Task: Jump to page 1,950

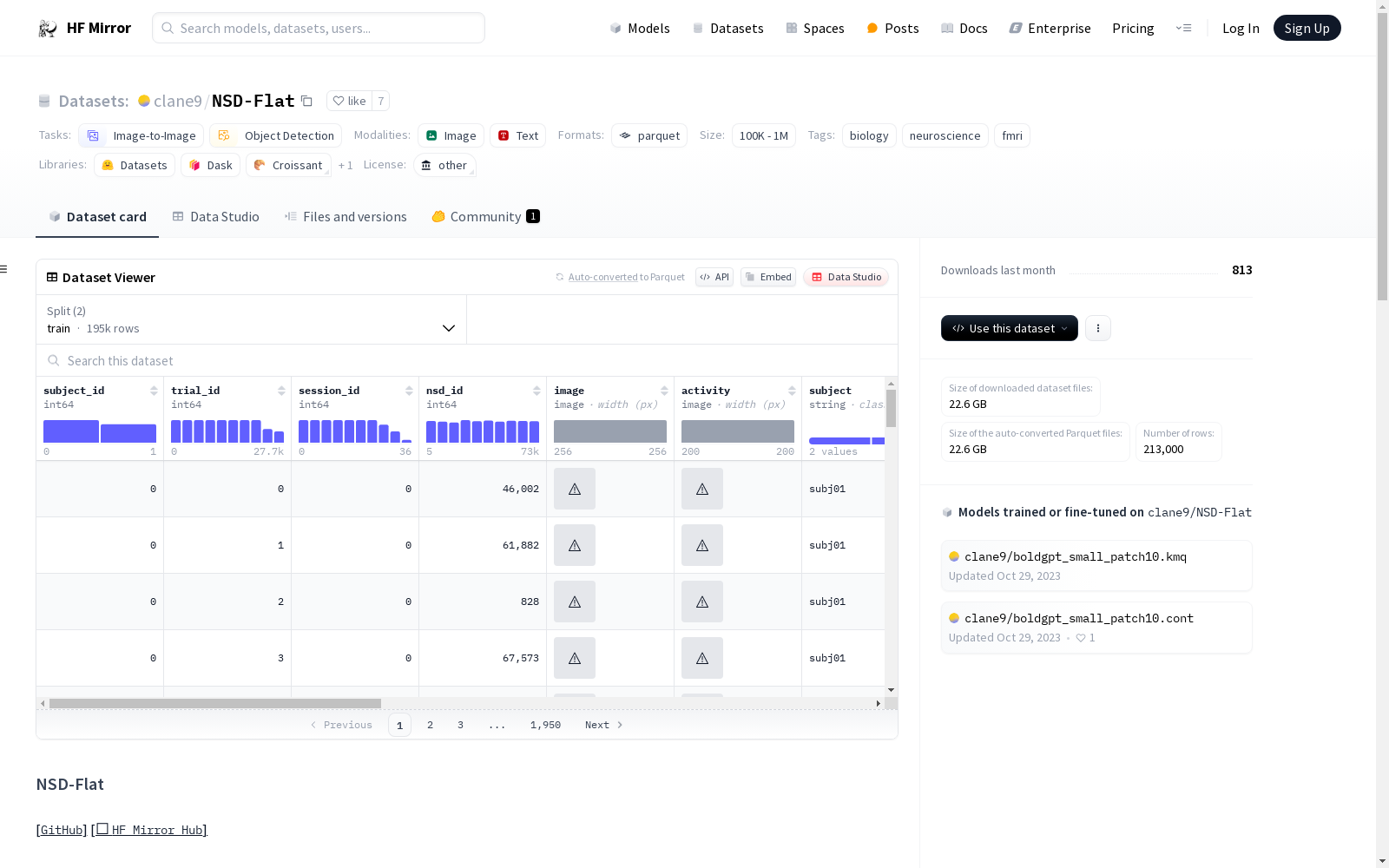Action: [545, 725]
